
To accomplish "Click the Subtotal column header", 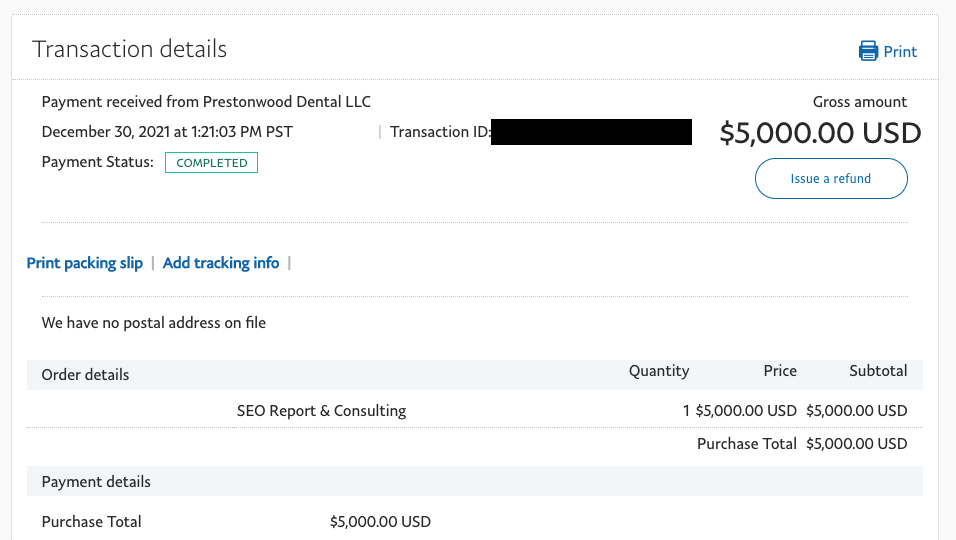I will (x=878, y=371).
